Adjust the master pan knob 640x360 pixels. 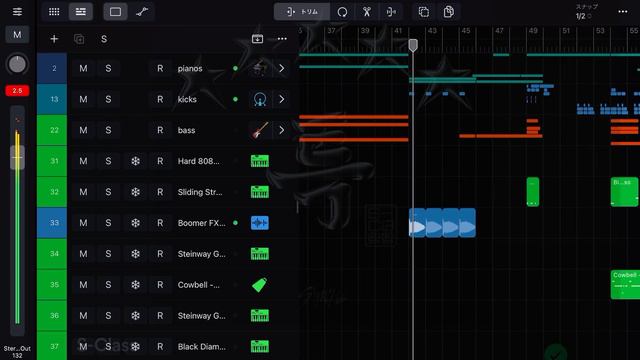17,64
